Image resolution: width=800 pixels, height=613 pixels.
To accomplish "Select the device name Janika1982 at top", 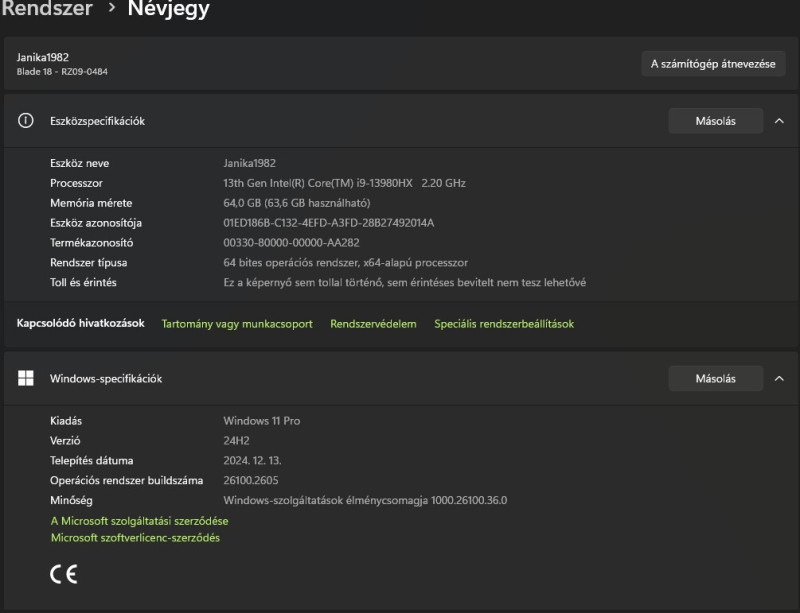I will [x=42, y=57].
